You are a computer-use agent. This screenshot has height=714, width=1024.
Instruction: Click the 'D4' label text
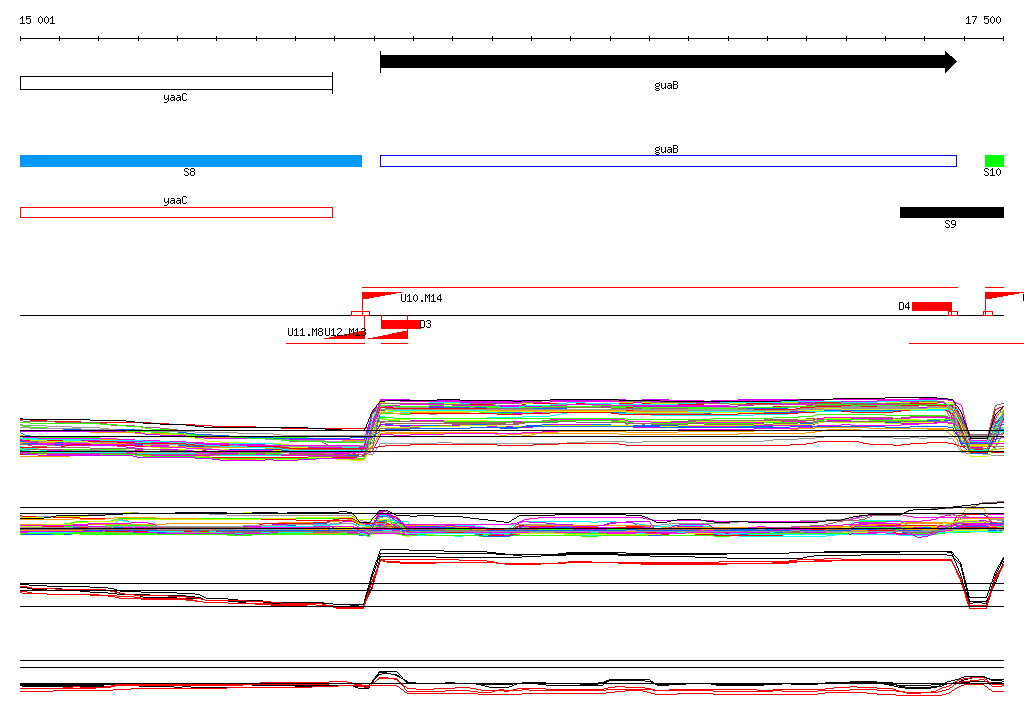coord(904,306)
